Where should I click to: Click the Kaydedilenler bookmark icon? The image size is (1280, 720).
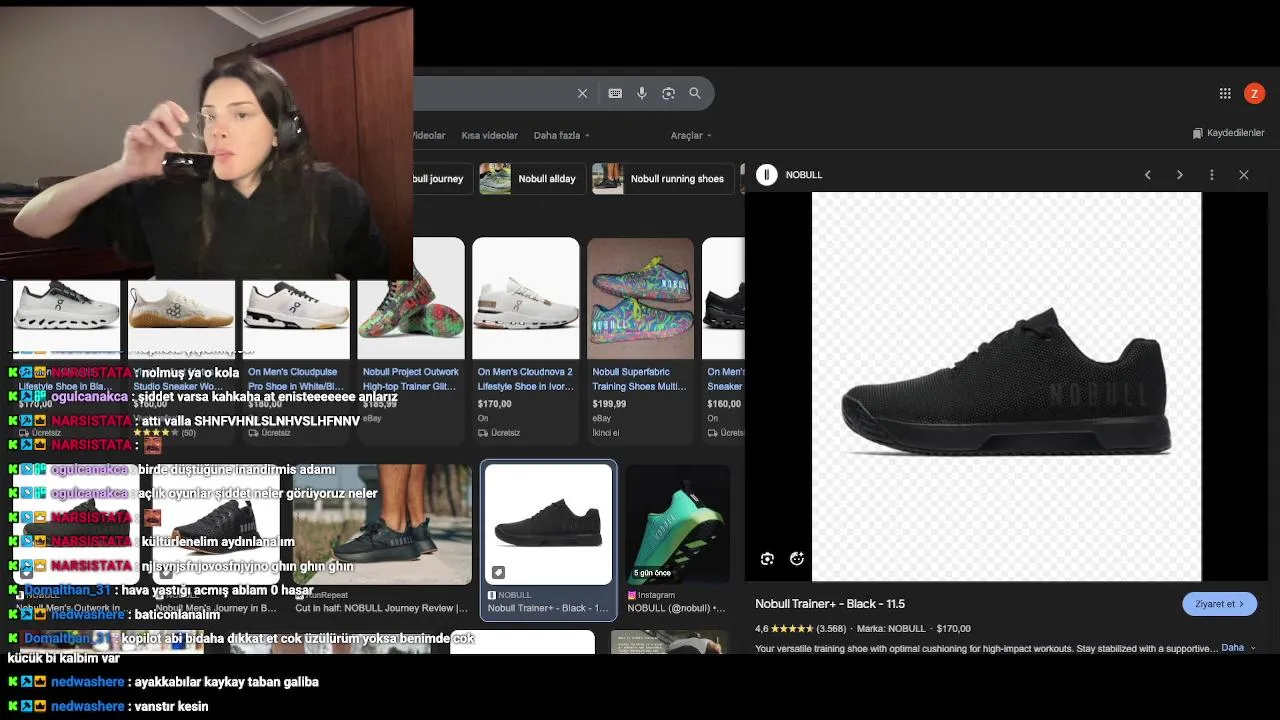point(1197,133)
